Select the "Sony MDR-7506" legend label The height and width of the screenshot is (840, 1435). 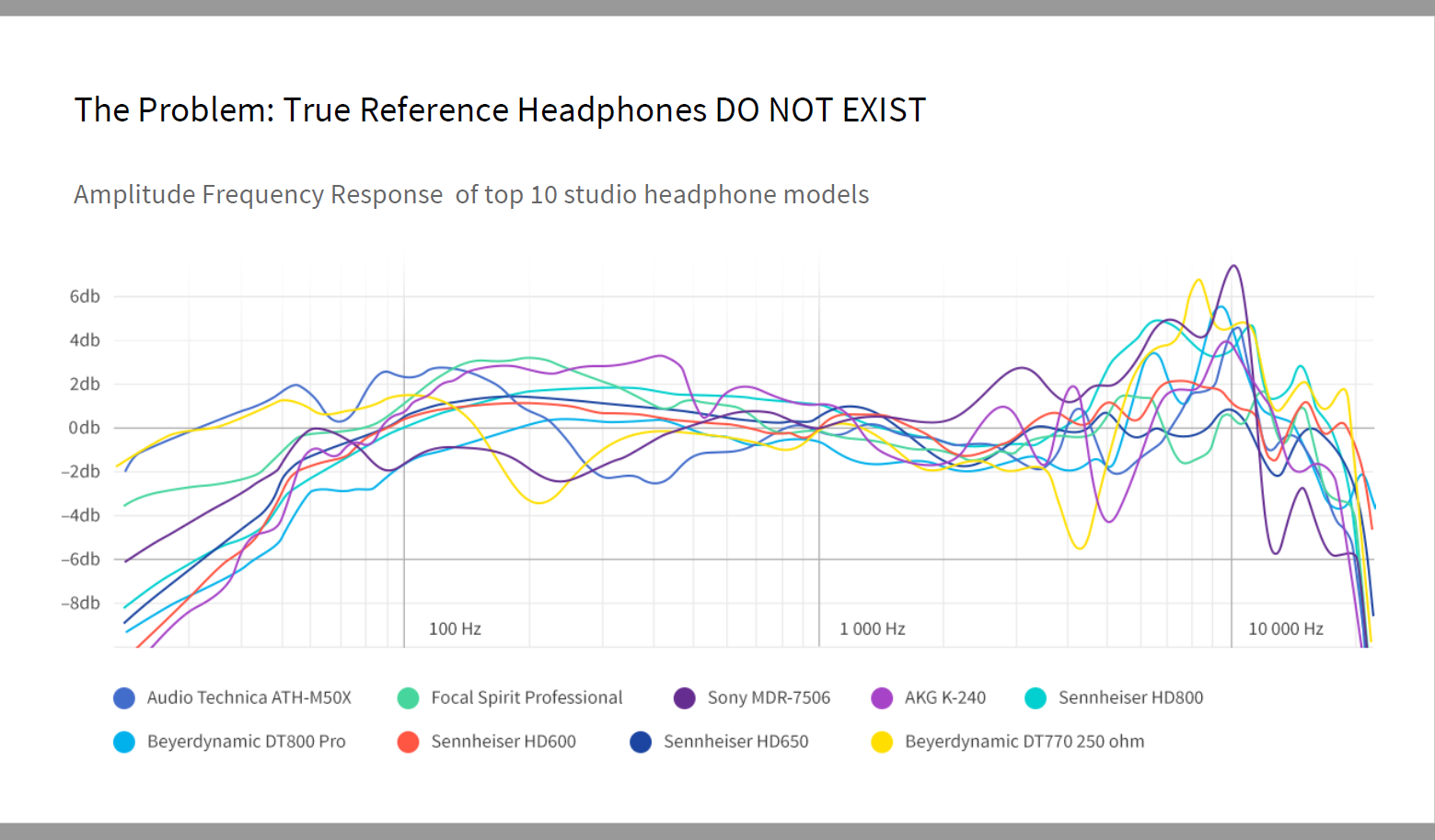click(769, 697)
